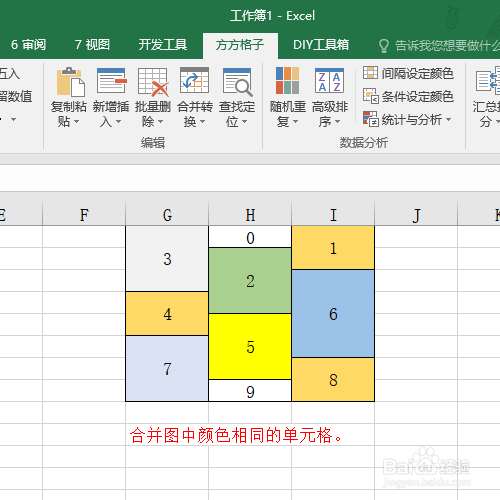Select the orange cell containing 1
500x500 pixels.
(333, 248)
